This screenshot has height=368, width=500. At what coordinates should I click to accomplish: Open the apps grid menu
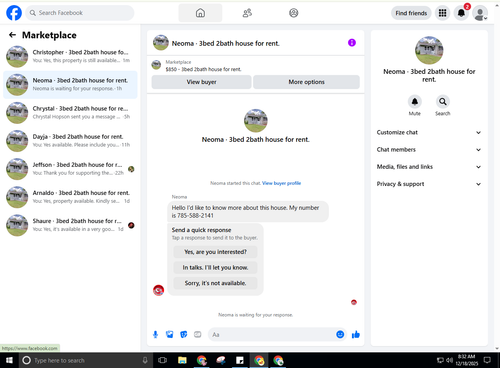pyautogui.click(x=442, y=13)
